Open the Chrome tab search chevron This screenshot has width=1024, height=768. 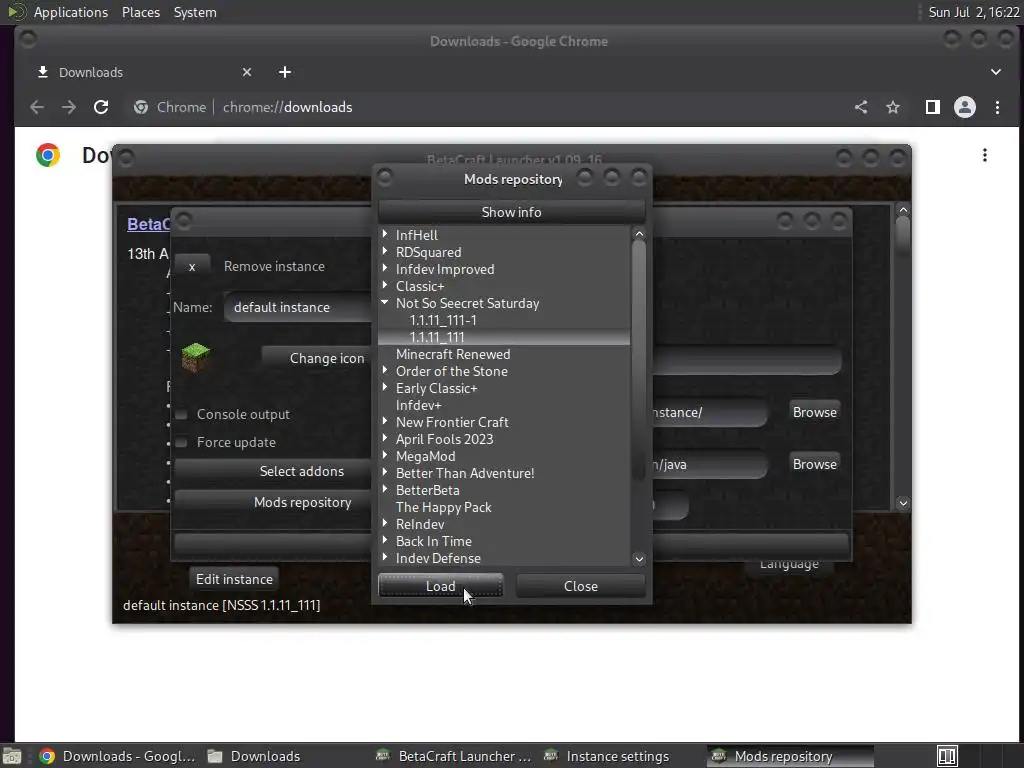[x=996, y=72]
